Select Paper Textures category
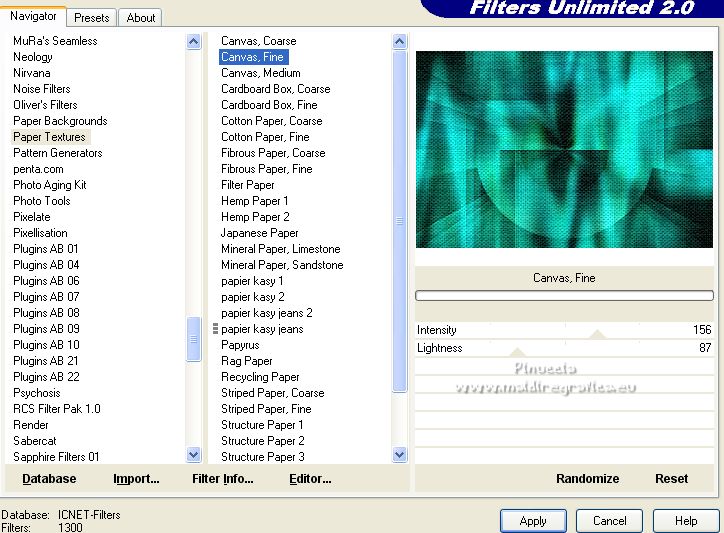 49,137
